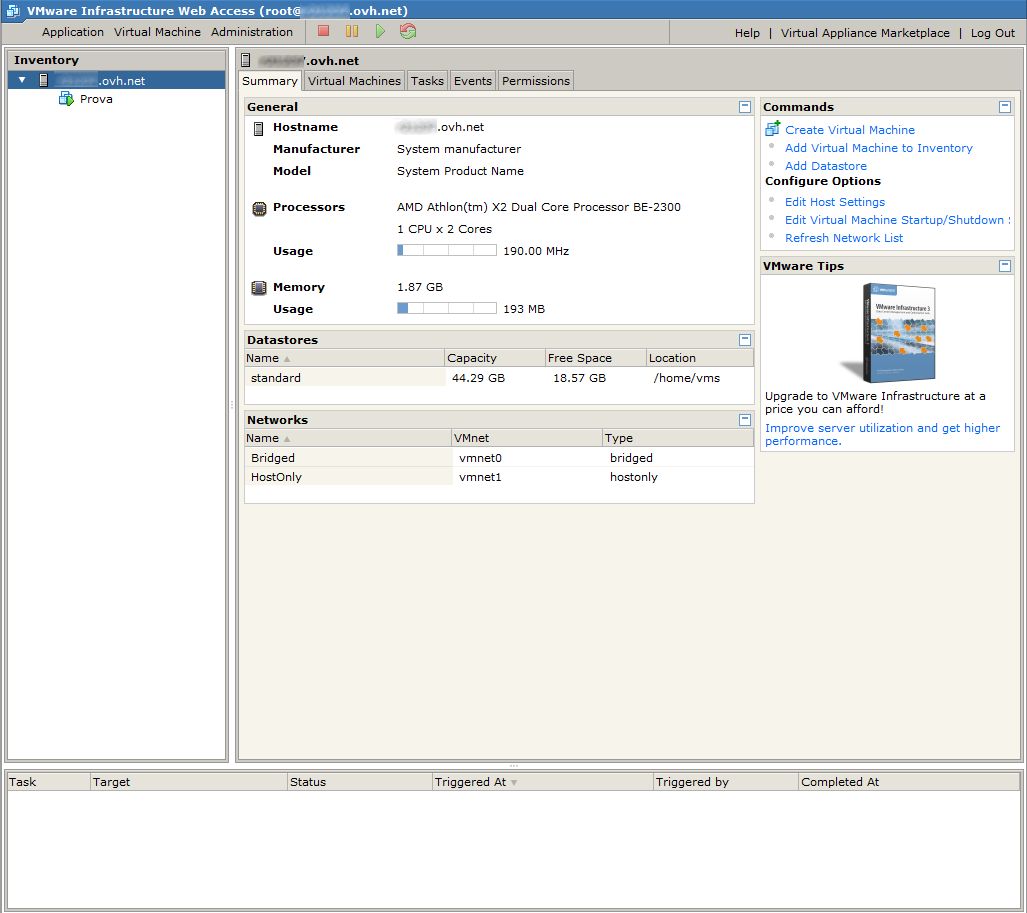The width and height of the screenshot is (1027, 913).
Task: Sort Datastores by Name column
Action: (345, 358)
